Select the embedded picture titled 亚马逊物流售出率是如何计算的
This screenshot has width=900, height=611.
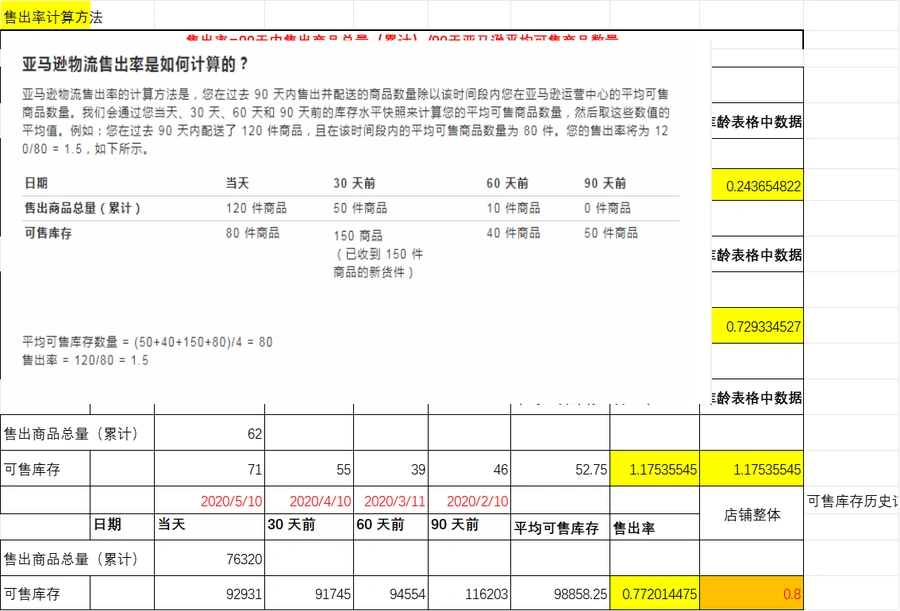355,221
